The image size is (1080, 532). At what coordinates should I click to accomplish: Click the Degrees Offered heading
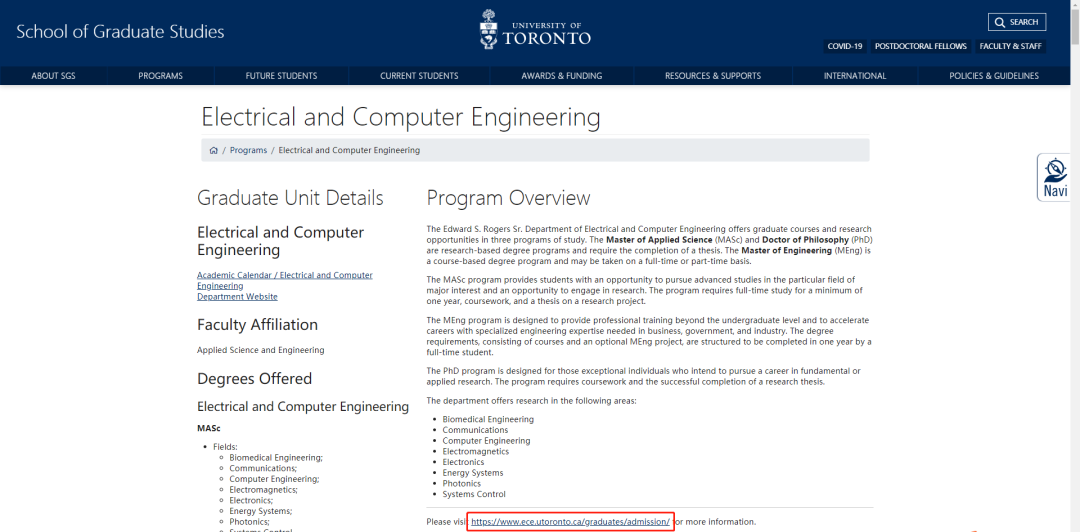click(254, 378)
